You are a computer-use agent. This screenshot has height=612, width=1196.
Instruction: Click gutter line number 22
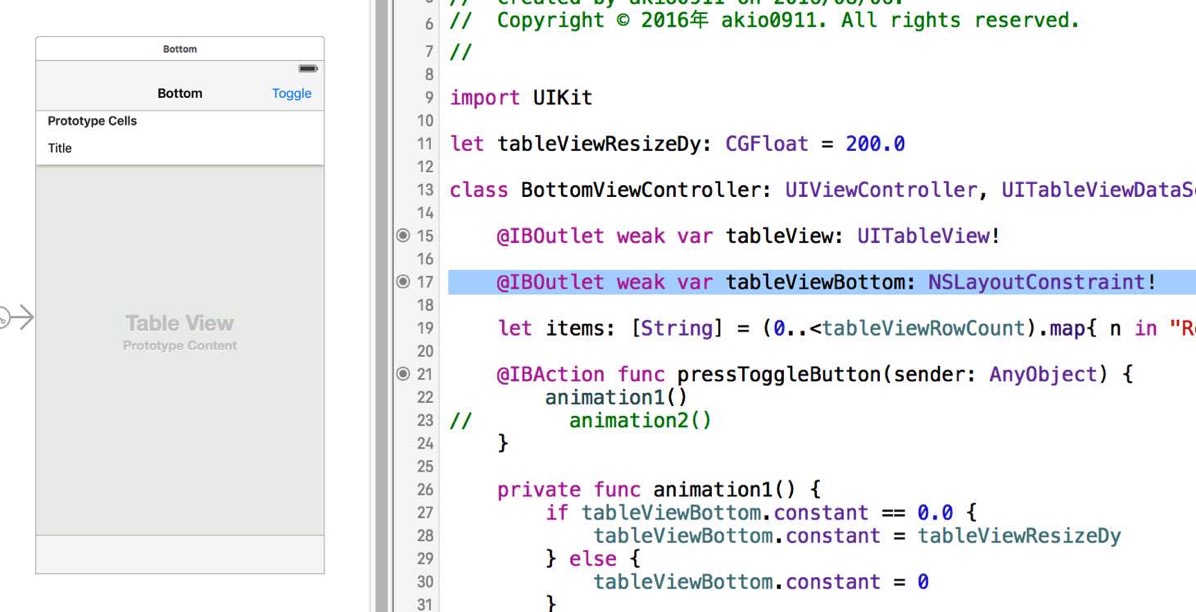point(425,398)
